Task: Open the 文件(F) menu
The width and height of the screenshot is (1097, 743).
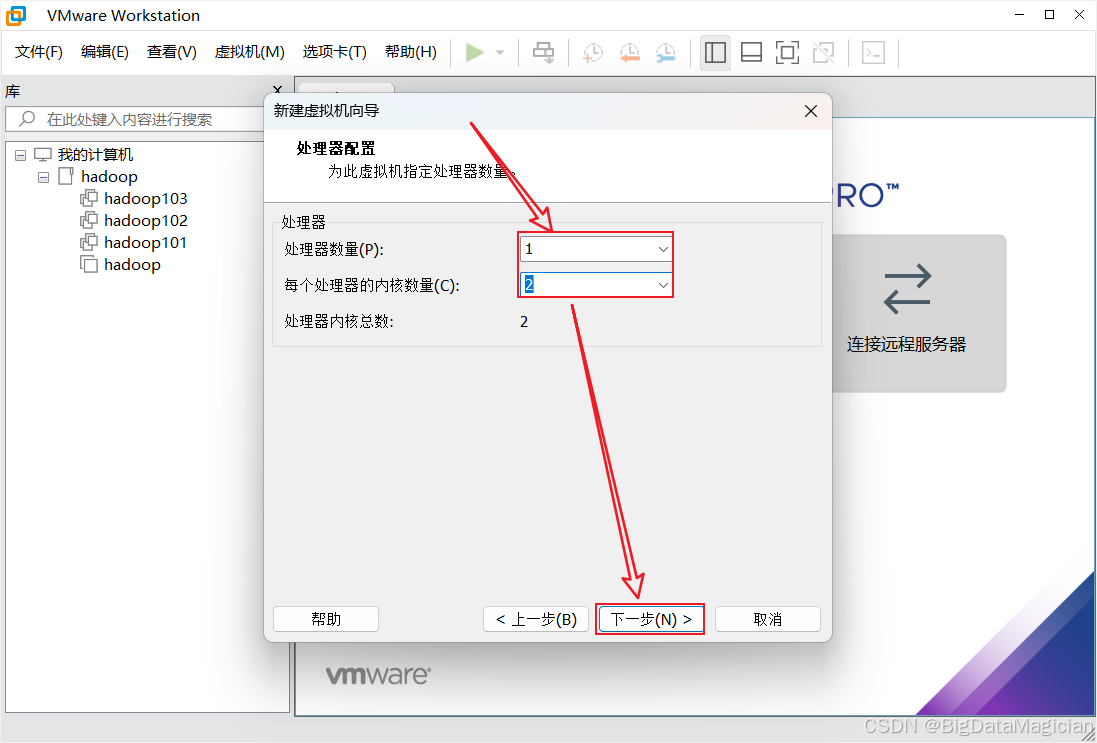Action: (x=39, y=52)
